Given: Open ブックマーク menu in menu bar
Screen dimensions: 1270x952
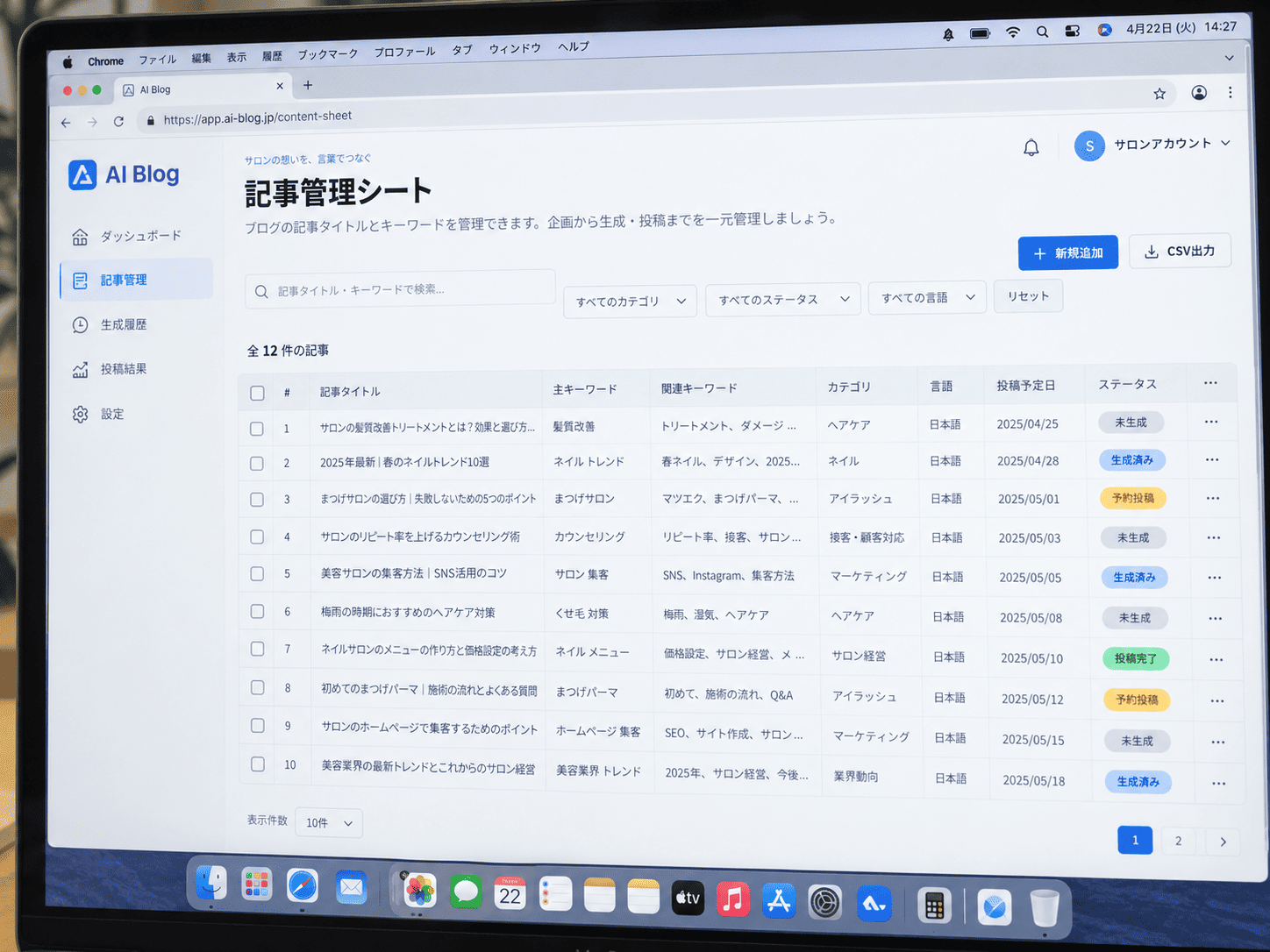Looking at the screenshot, I should pyautogui.click(x=328, y=53).
